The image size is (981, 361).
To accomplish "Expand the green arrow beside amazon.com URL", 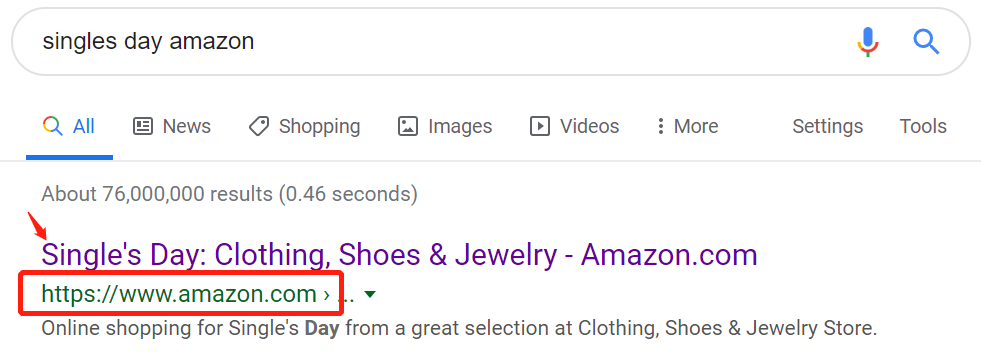I will click(x=370, y=294).
